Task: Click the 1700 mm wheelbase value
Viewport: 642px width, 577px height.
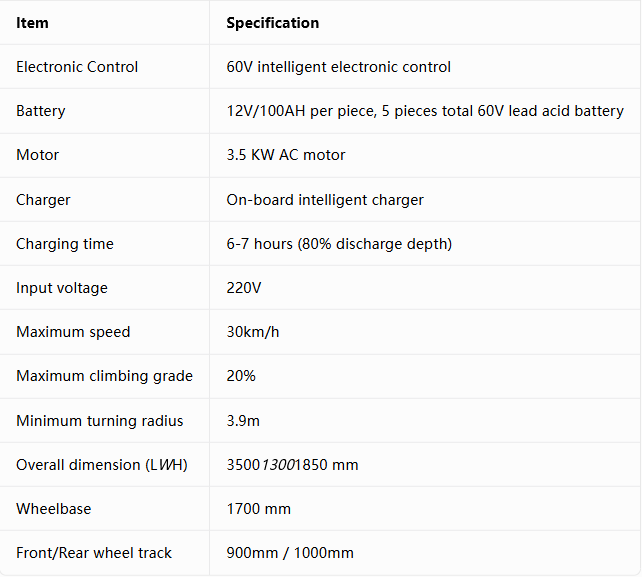Action: (258, 509)
